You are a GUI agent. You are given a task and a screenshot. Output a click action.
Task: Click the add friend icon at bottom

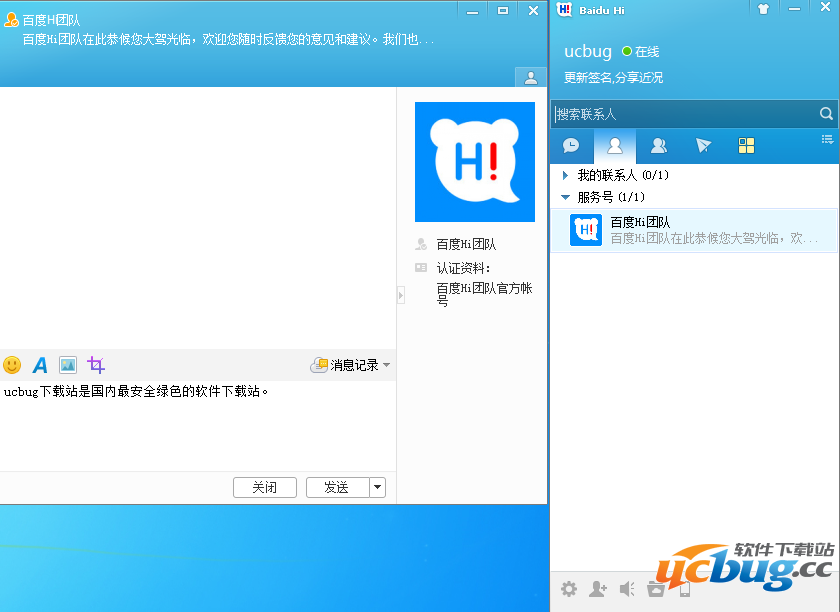click(598, 589)
